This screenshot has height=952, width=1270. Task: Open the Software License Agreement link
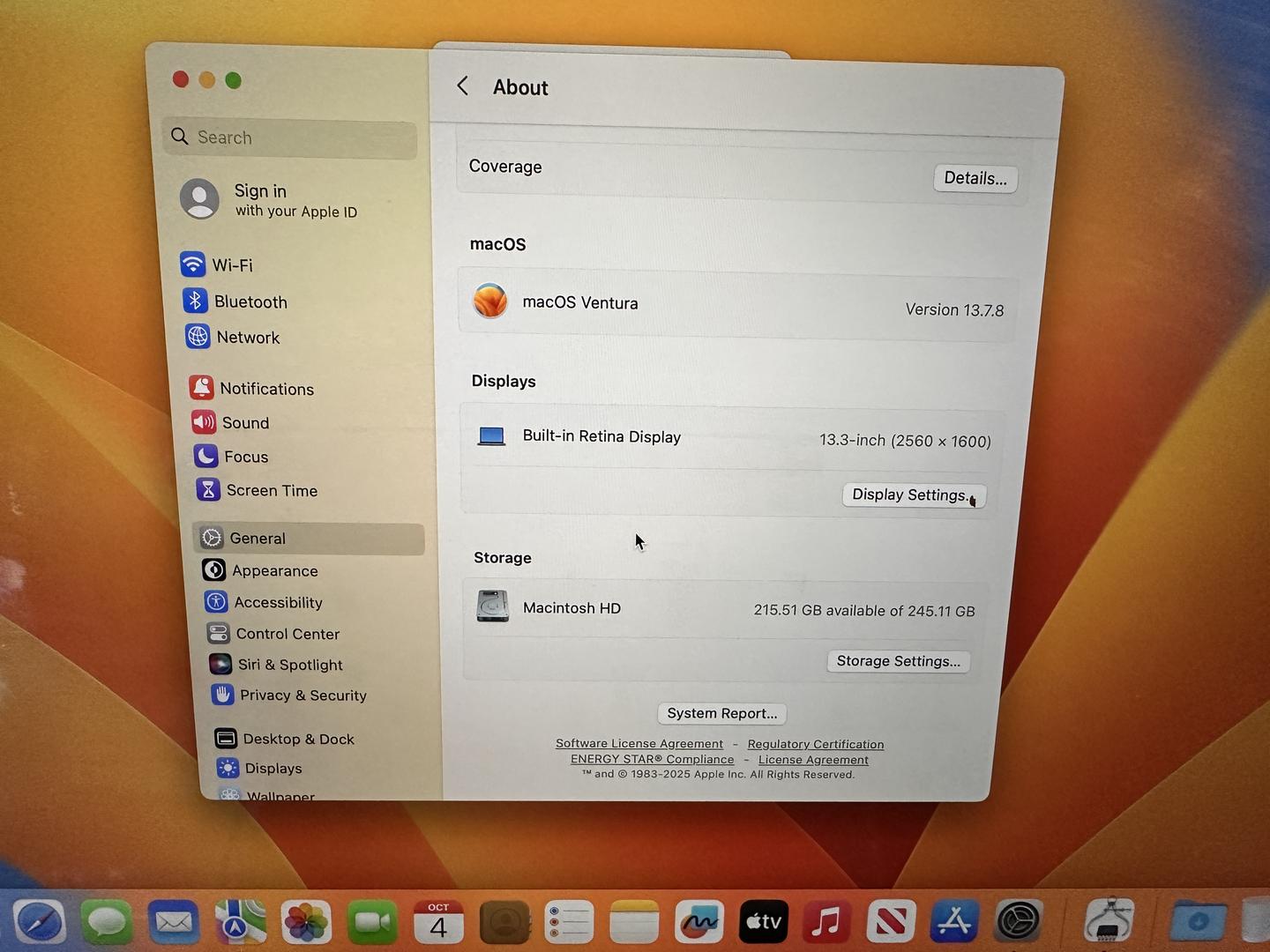coord(639,744)
